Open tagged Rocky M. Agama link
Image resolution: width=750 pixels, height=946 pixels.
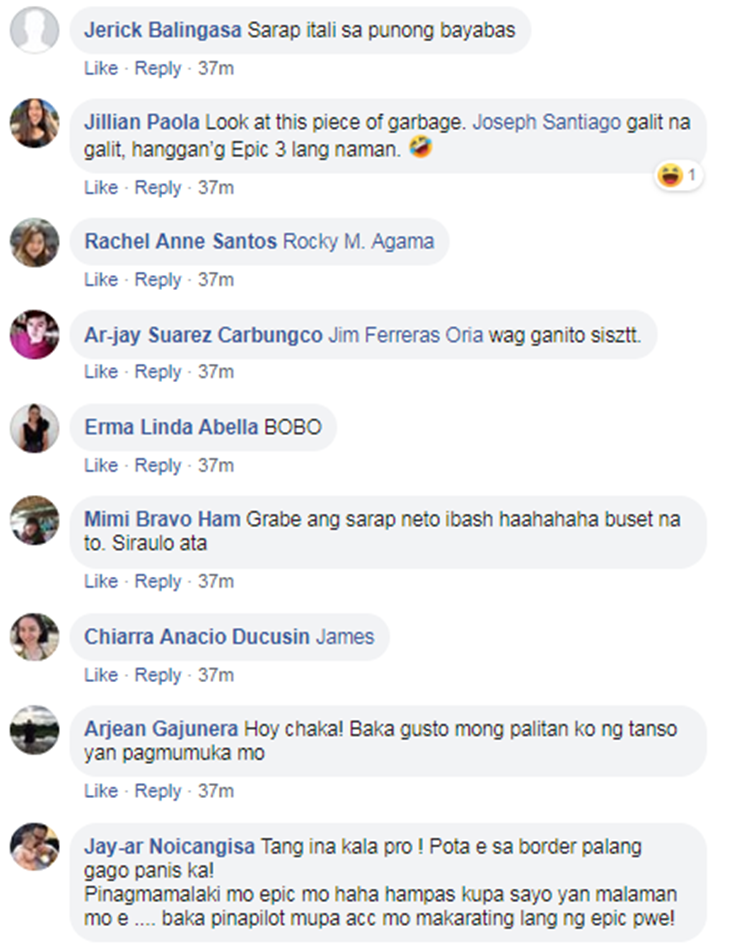point(358,241)
